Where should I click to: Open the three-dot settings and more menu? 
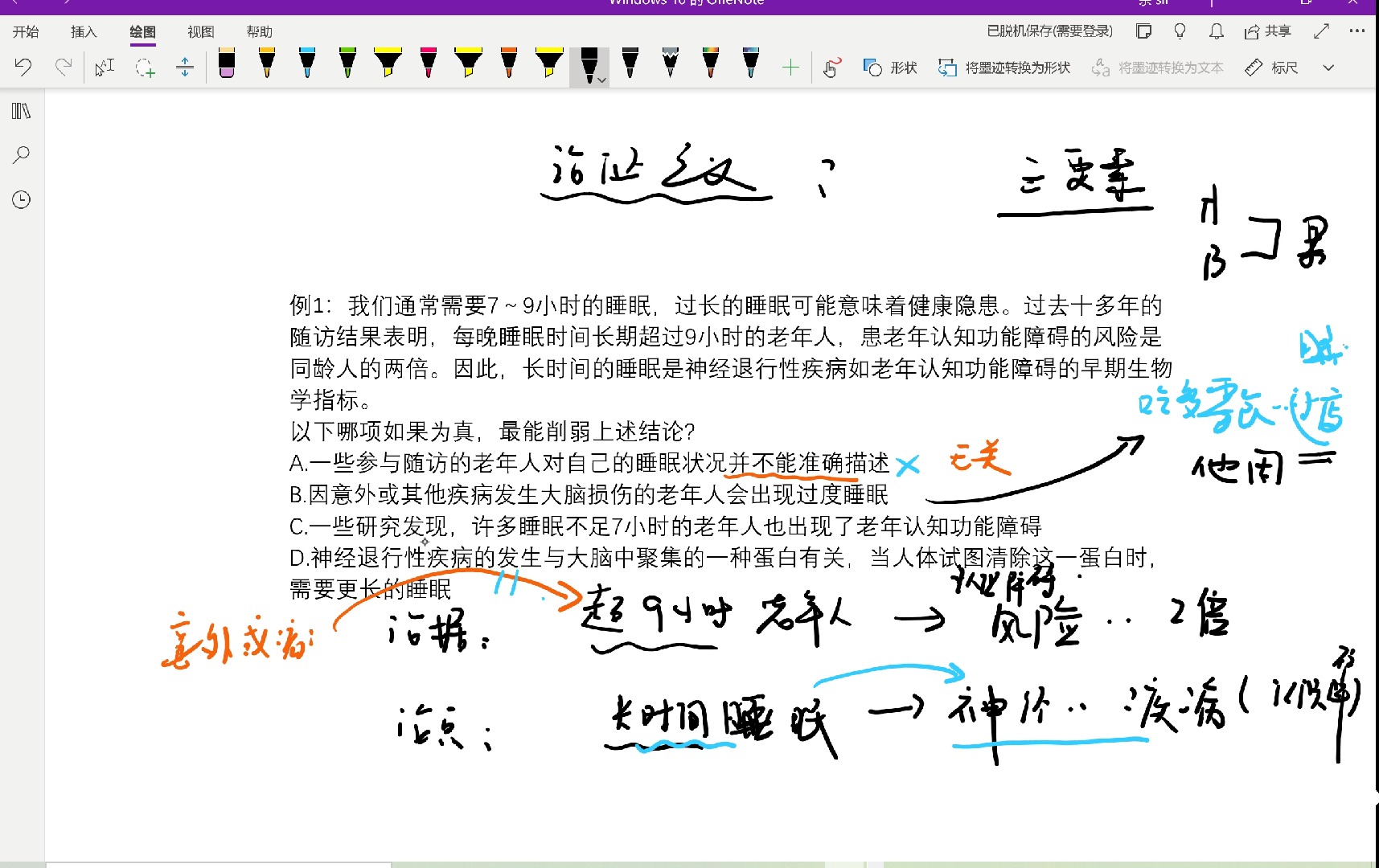[1357, 31]
